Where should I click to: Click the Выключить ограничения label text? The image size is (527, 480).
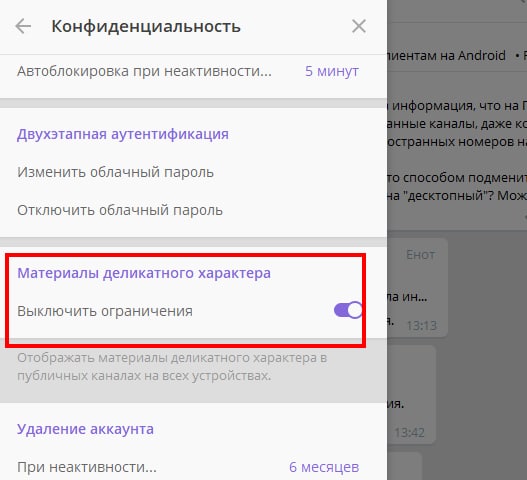pos(105,311)
